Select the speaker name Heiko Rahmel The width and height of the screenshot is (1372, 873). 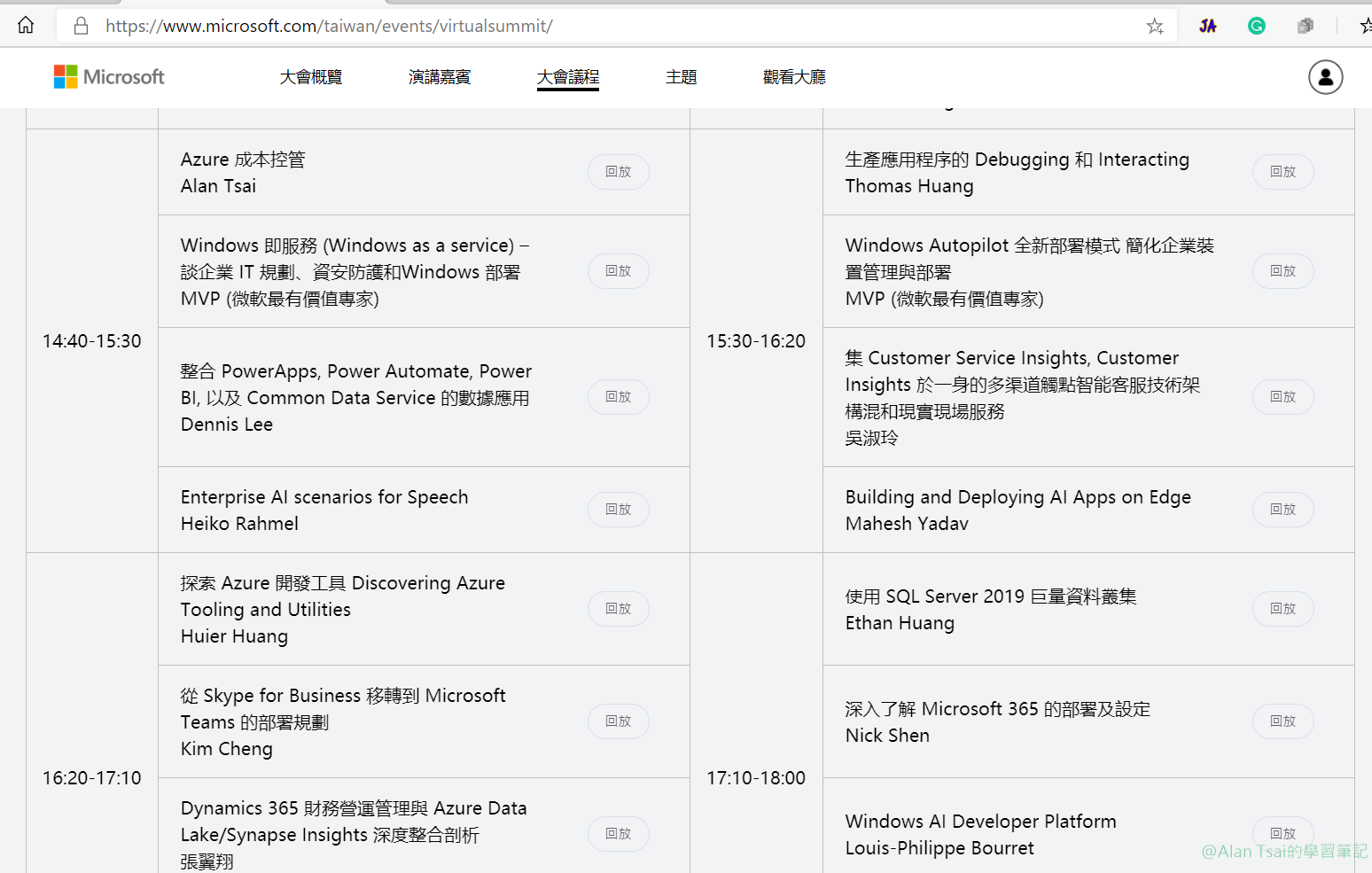point(239,524)
